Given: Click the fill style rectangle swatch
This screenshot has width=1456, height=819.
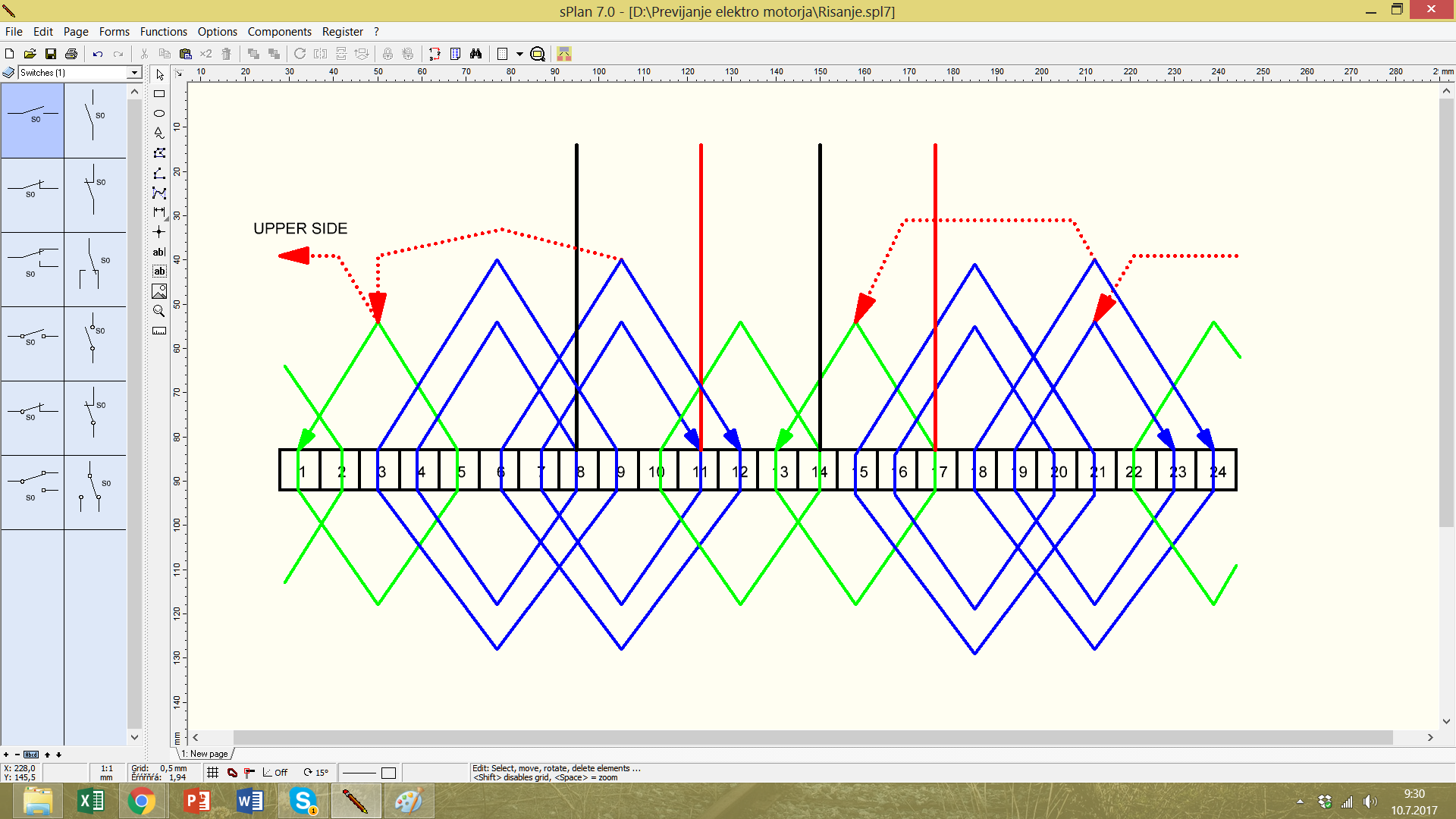Looking at the screenshot, I should point(388,773).
